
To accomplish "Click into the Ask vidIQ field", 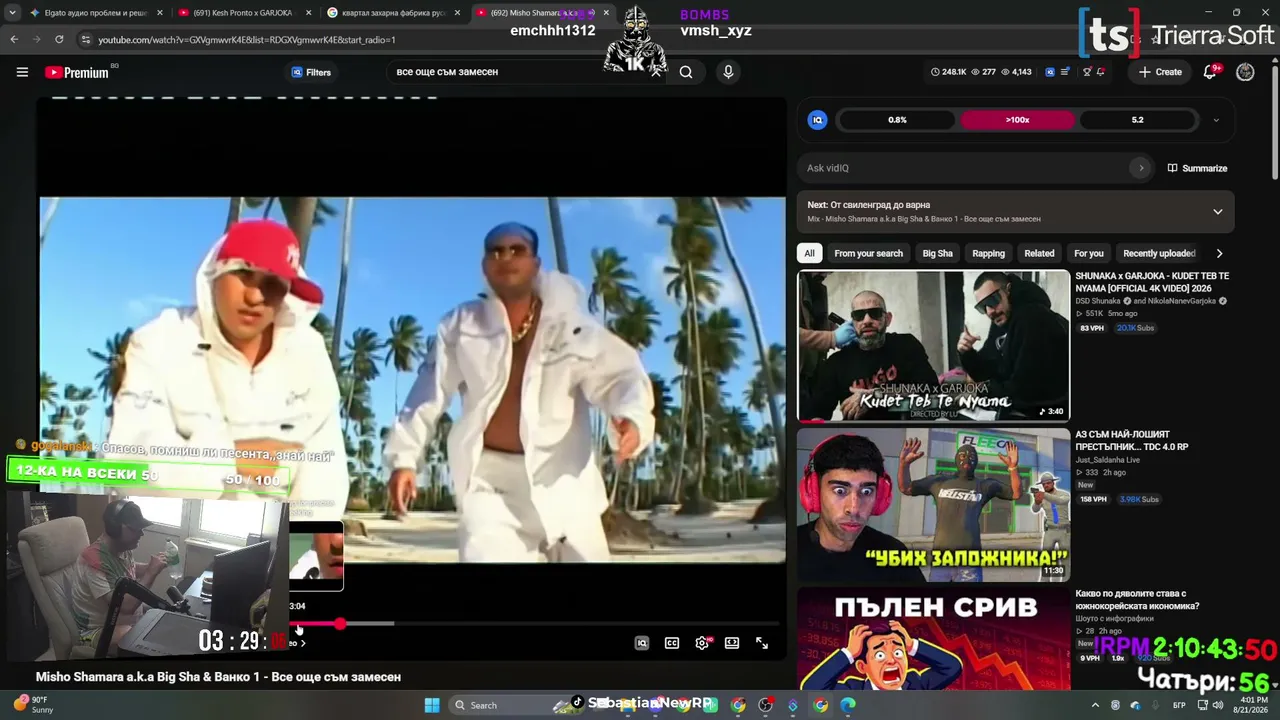I will [x=965, y=168].
